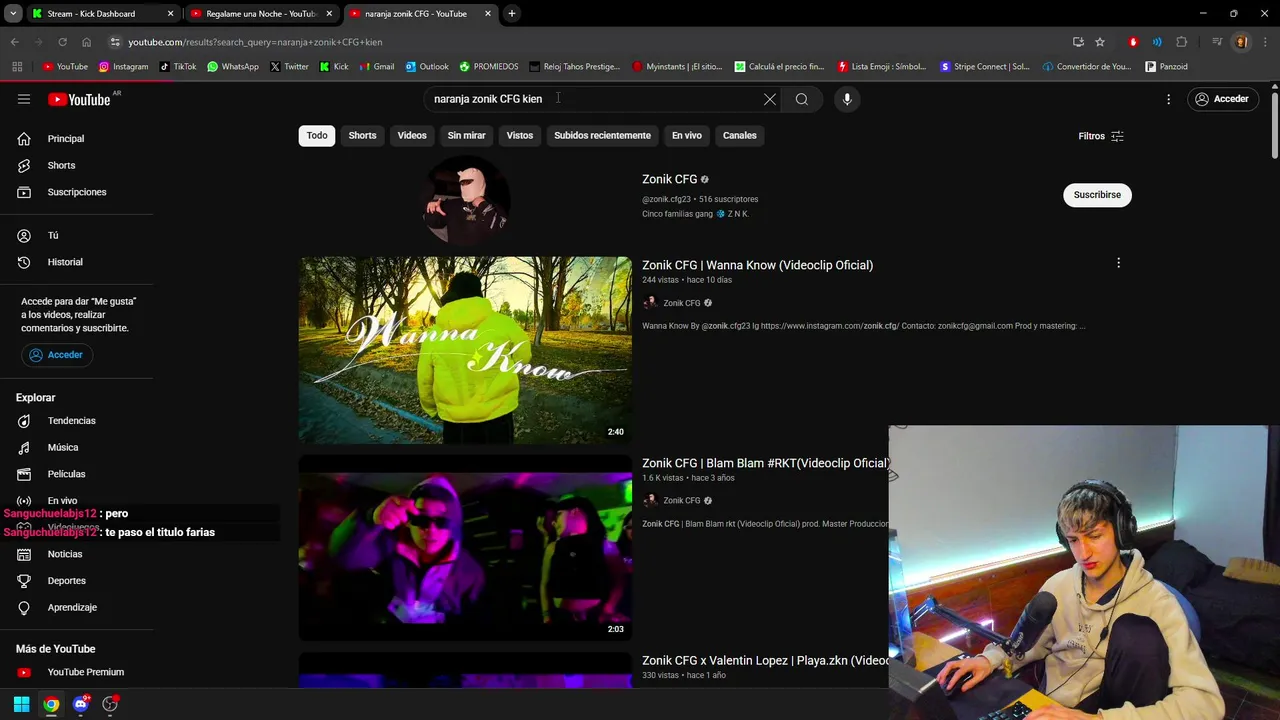Submit search with the magnifying glass icon
1280x720 pixels.
pyautogui.click(x=801, y=99)
